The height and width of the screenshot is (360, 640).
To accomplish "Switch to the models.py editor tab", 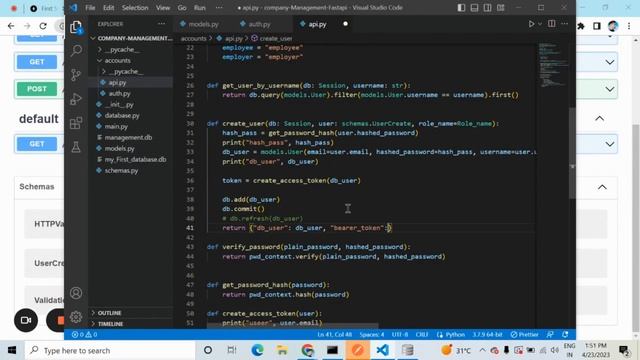I will coord(200,24).
